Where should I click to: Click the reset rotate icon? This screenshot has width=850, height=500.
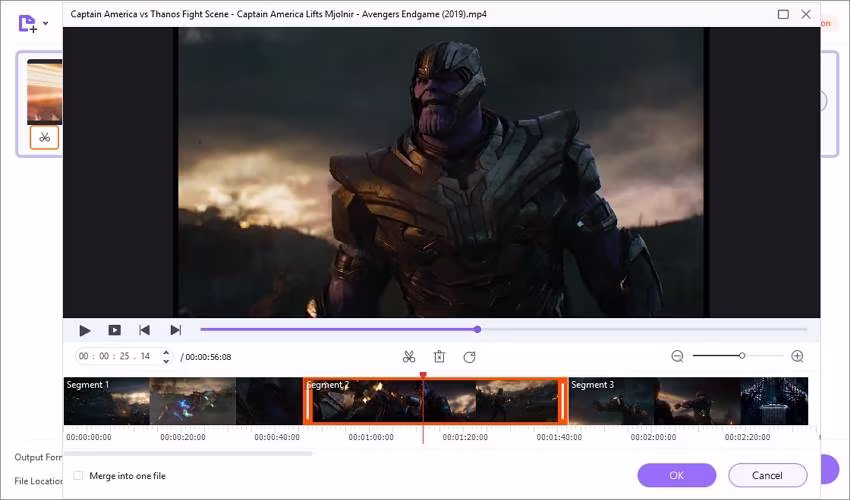pos(469,357)
